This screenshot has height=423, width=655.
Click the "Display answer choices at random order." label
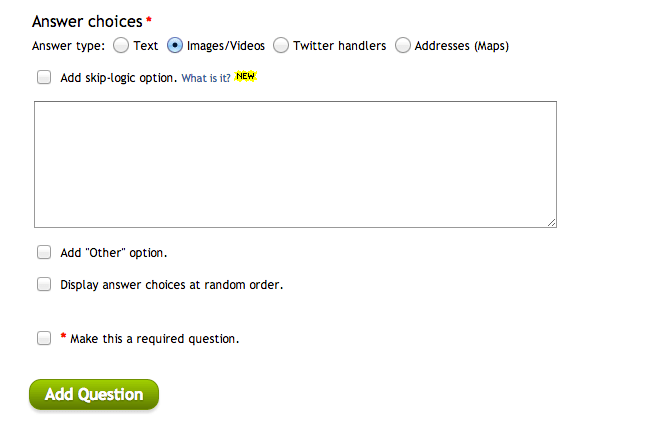(x=172, y=285)
